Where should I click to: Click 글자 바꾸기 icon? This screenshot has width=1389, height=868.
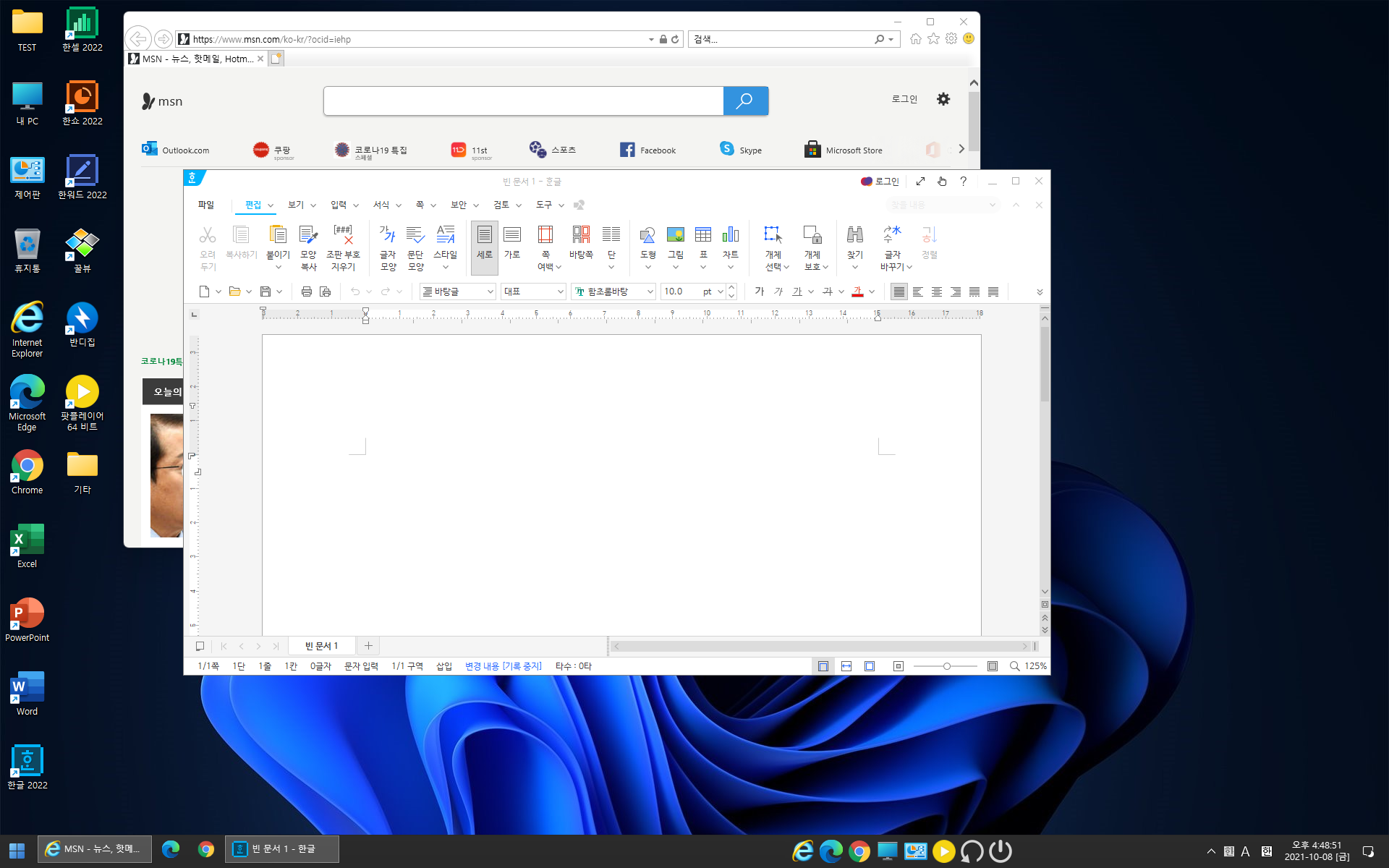click(893, 234)
